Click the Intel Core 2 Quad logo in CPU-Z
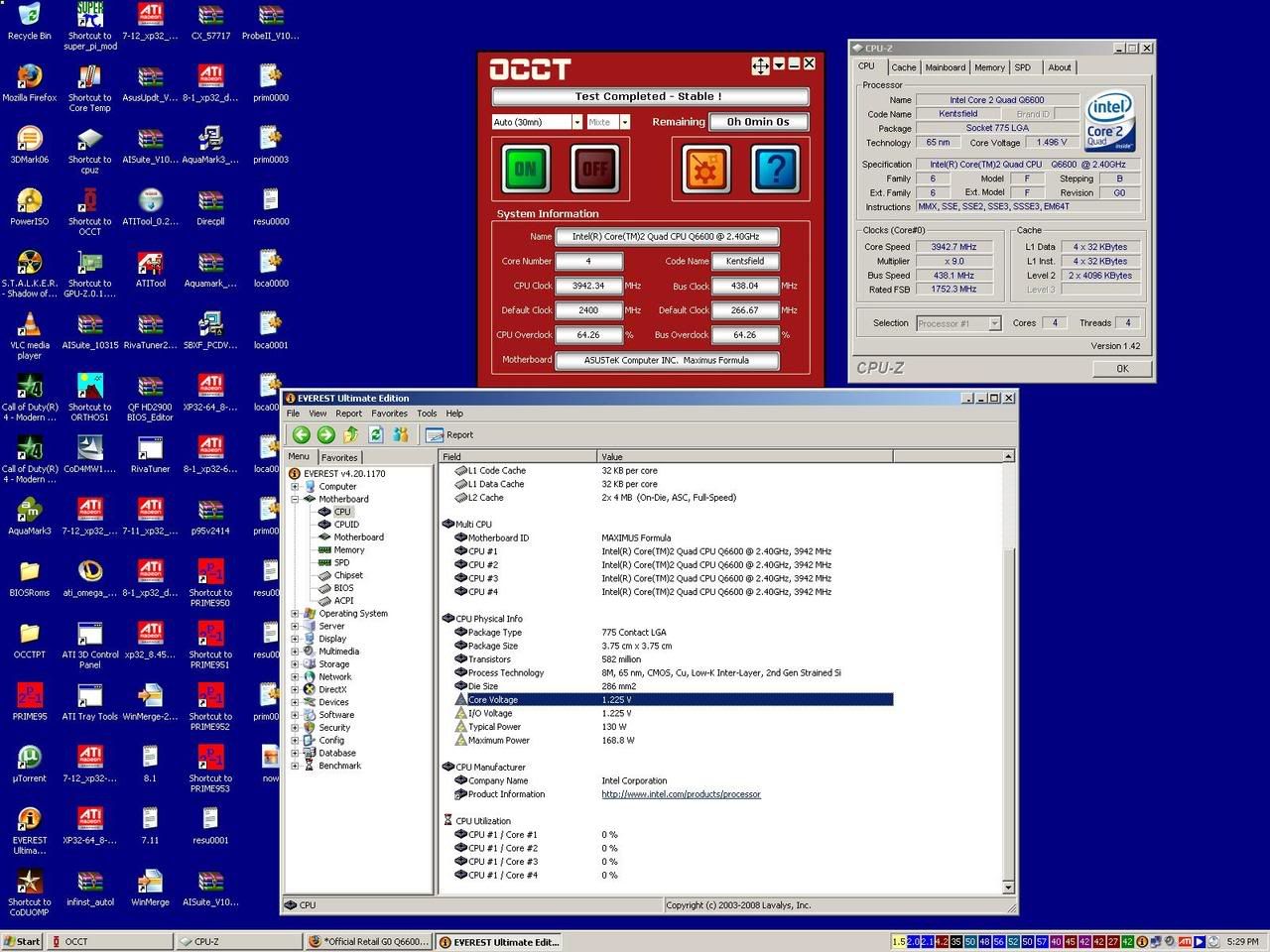 click(x=1109, y=121)
